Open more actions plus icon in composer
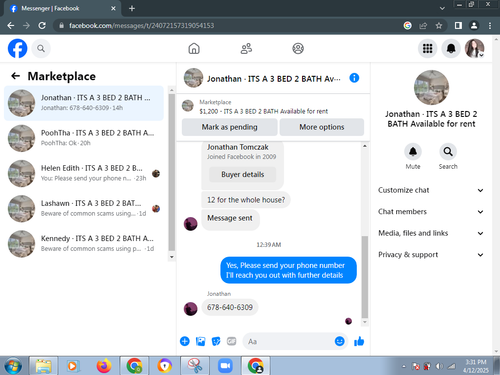The image size is (500, 375). pyautogui.click(x=185, y=341)
